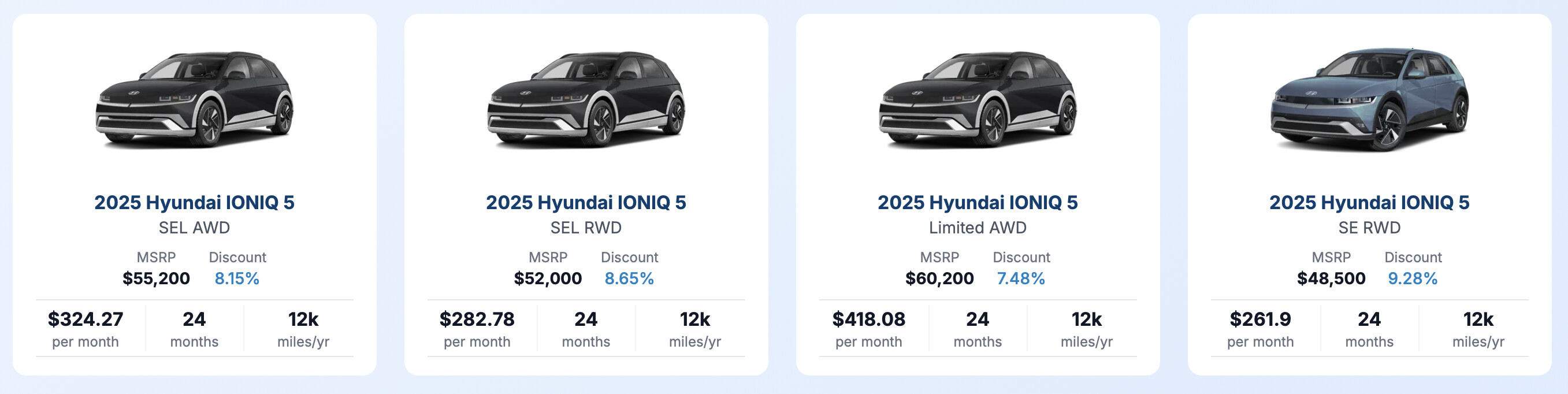This screenshot has width=1568, height=394.
Task: Click the $48,500 MSRP amount
Action: (1331, 278)
